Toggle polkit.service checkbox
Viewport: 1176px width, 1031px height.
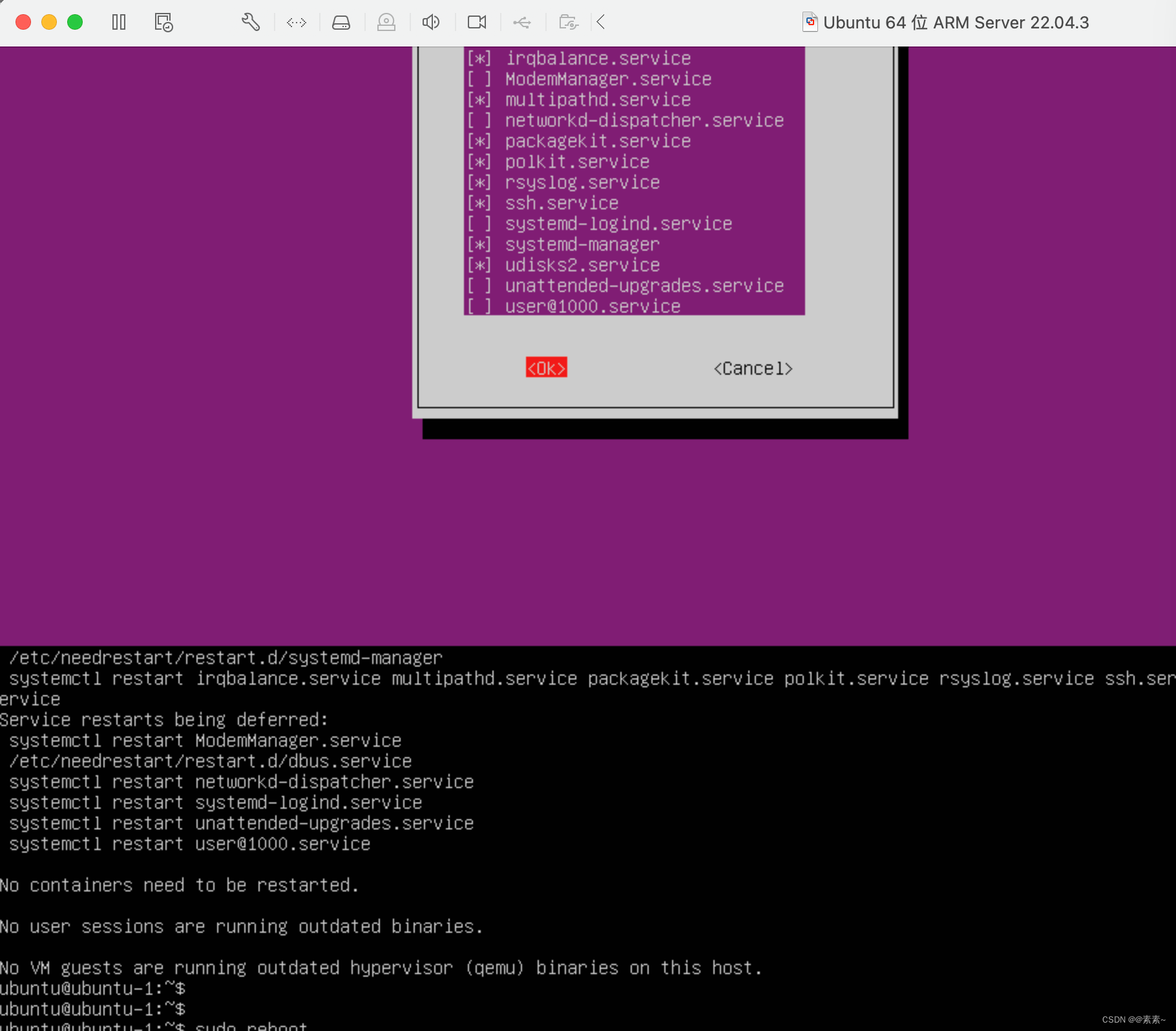(479, 162)
